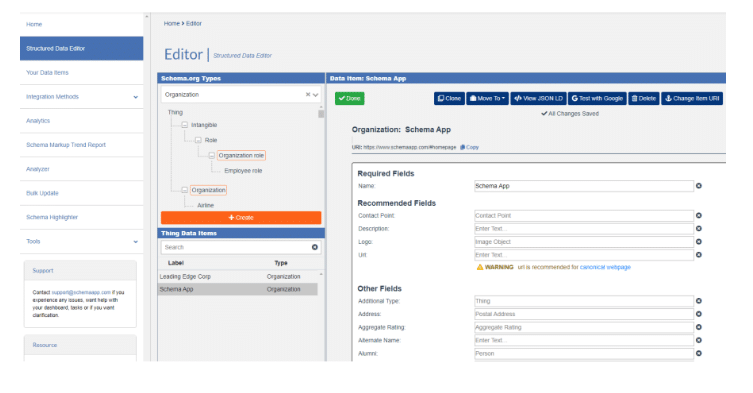
Task: Collapse the Organization role tree node
Action: click(x=211, y=156)
